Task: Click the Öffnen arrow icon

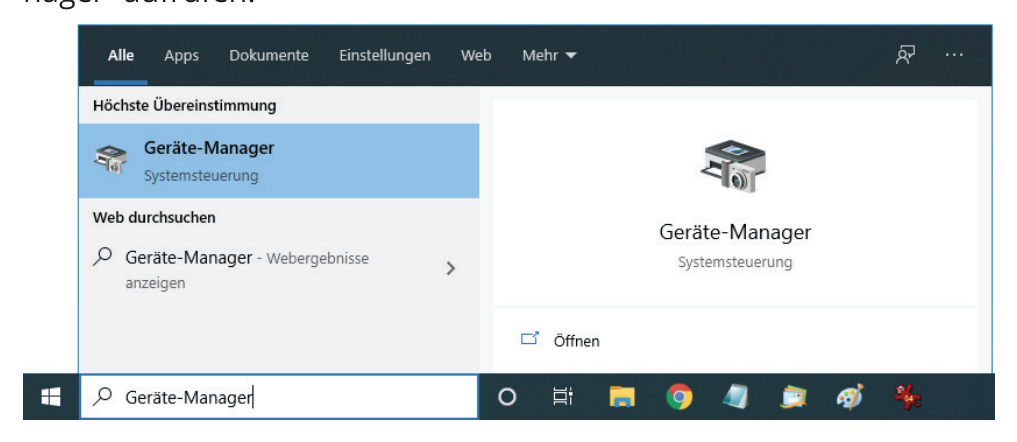Action: coord(530,339)
